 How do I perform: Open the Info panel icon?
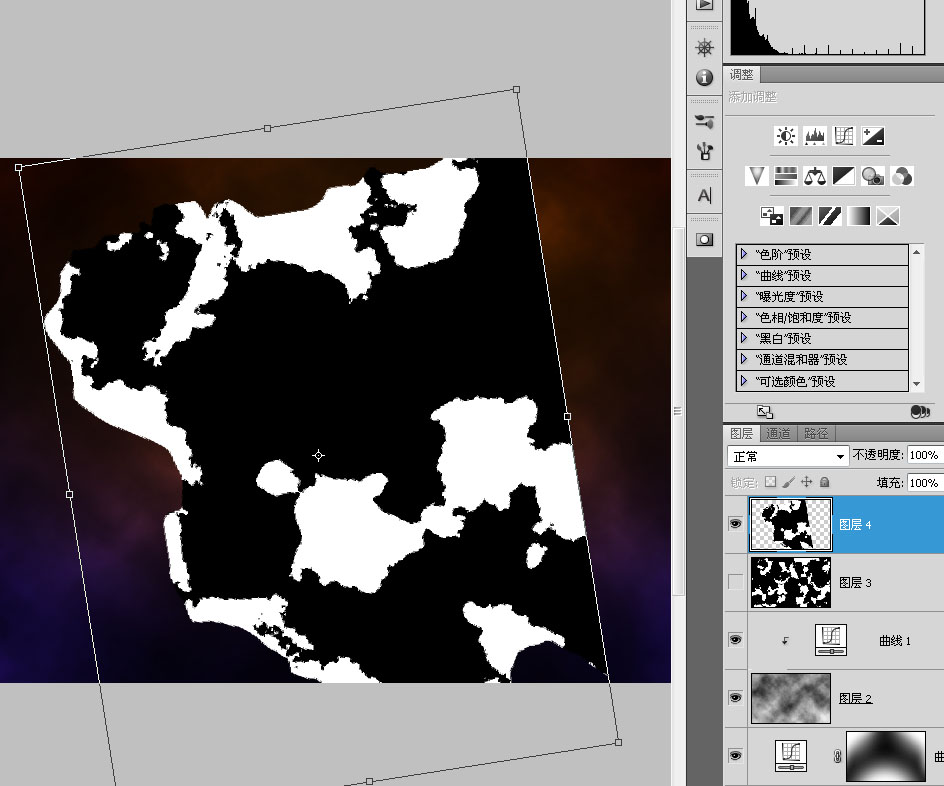coord(704,78)
